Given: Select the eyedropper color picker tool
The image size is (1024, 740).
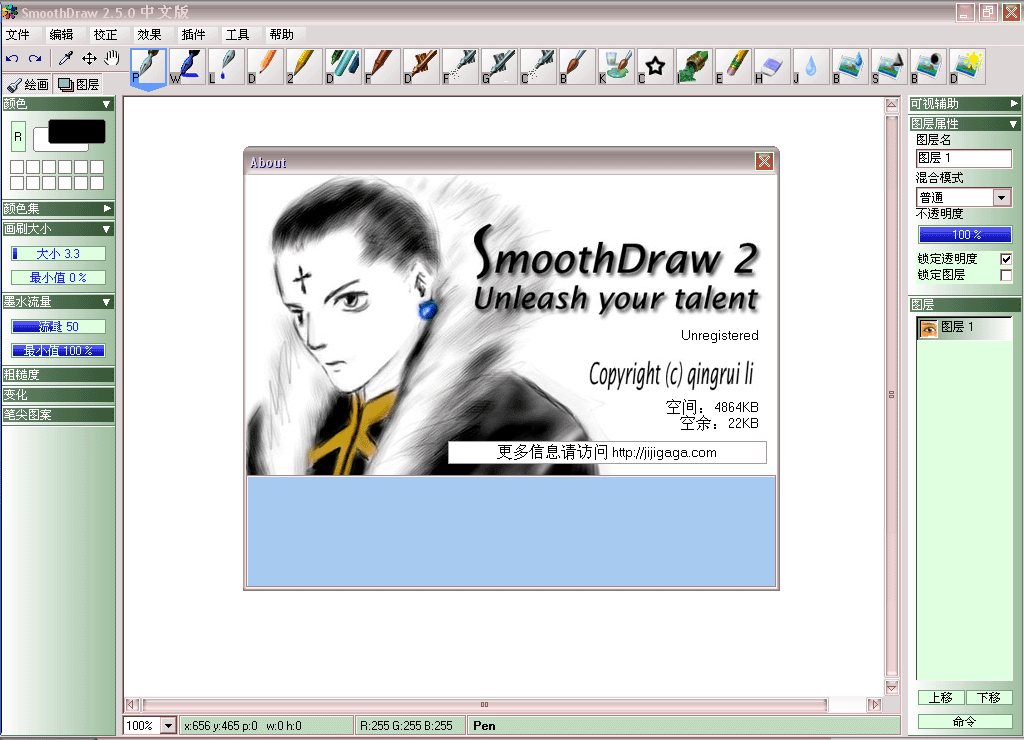Looking at the screenshot, I should tap(65, 59).
